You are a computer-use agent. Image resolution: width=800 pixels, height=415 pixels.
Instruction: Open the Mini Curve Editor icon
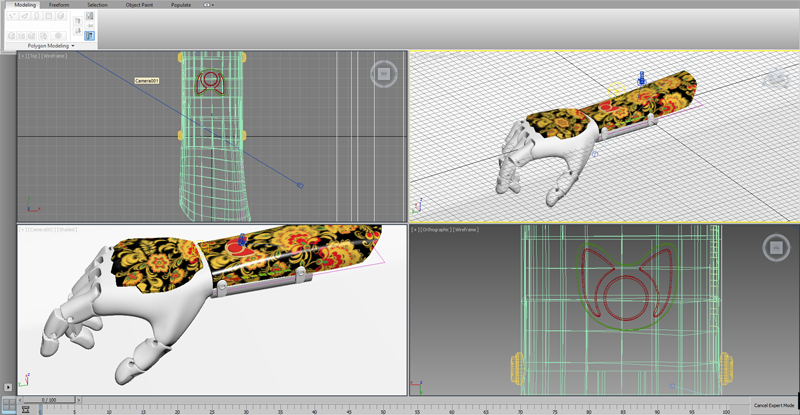coord(26,409)
